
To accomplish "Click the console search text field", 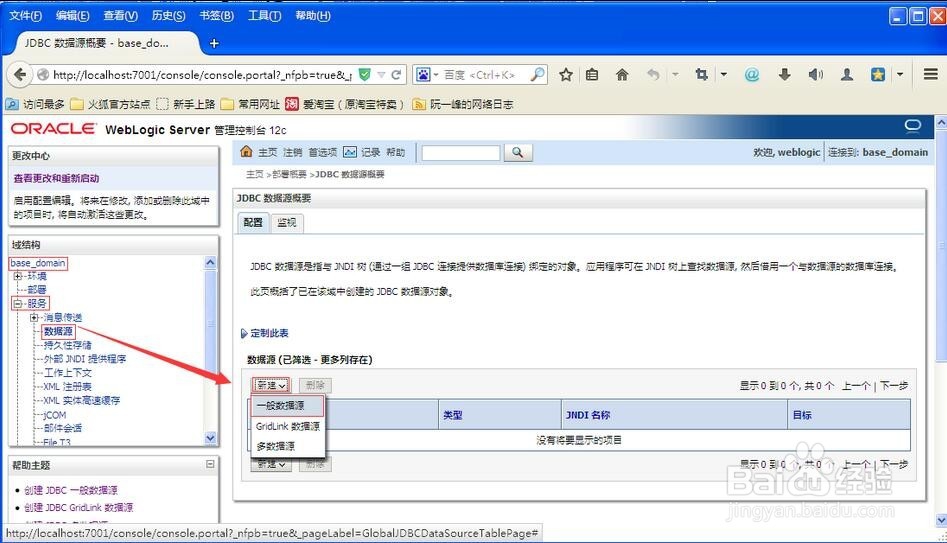I will click(461, 152).
